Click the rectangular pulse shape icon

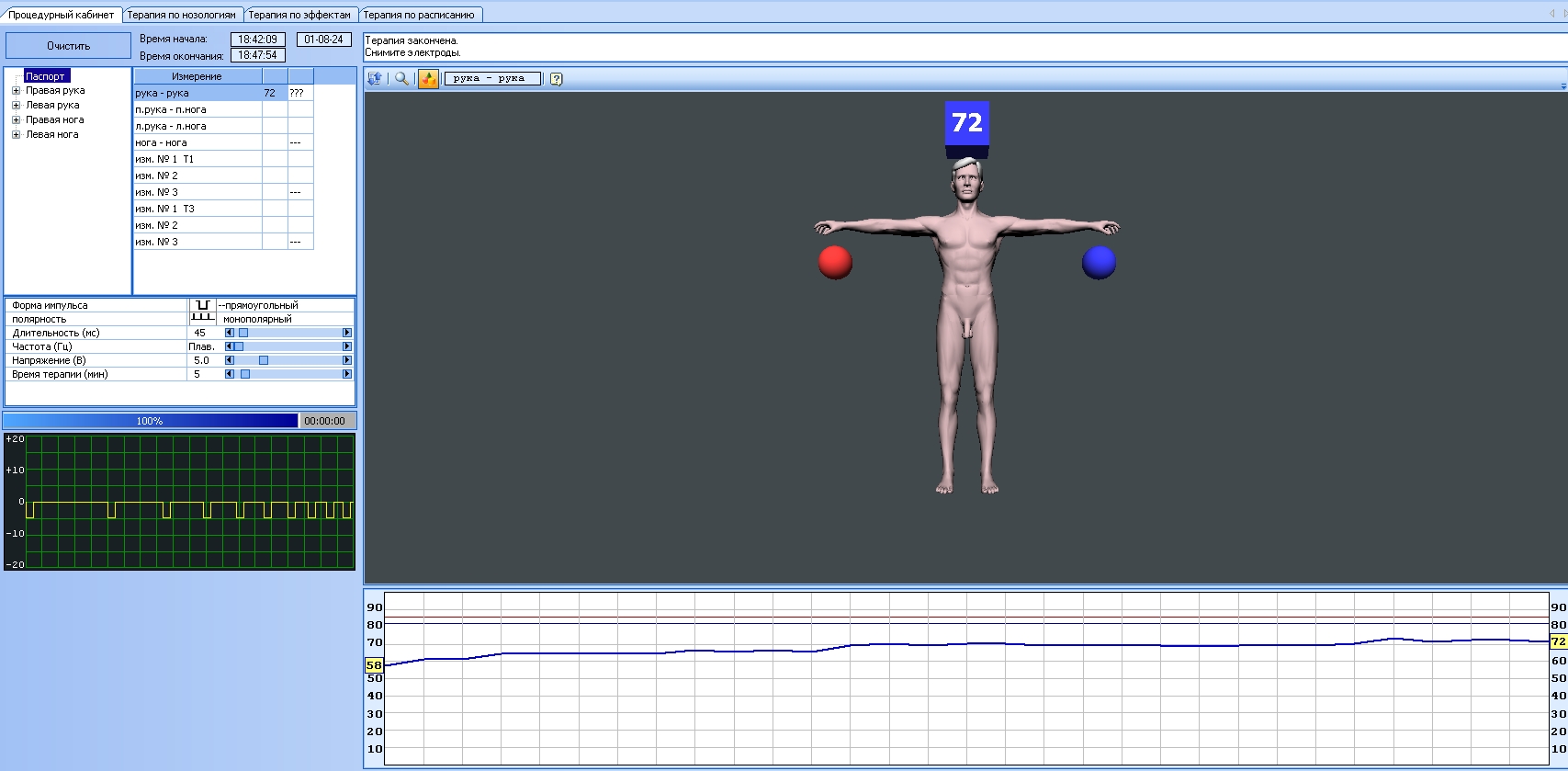coord(202,305)
